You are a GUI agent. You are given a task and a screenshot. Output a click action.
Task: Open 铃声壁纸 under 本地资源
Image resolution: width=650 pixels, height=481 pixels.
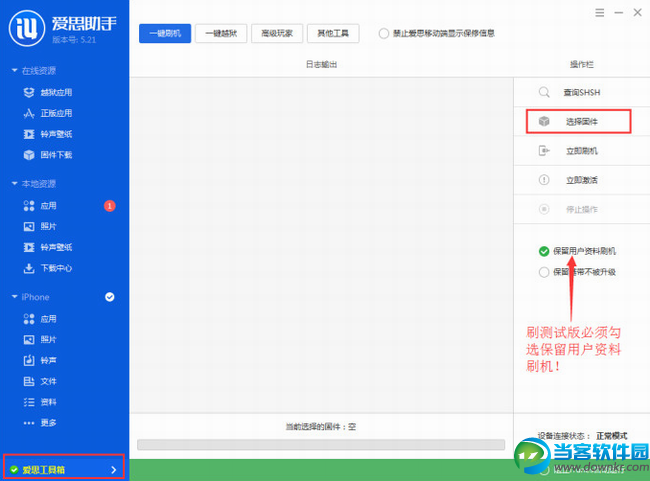pyautogui.click(x=48, y=248)
